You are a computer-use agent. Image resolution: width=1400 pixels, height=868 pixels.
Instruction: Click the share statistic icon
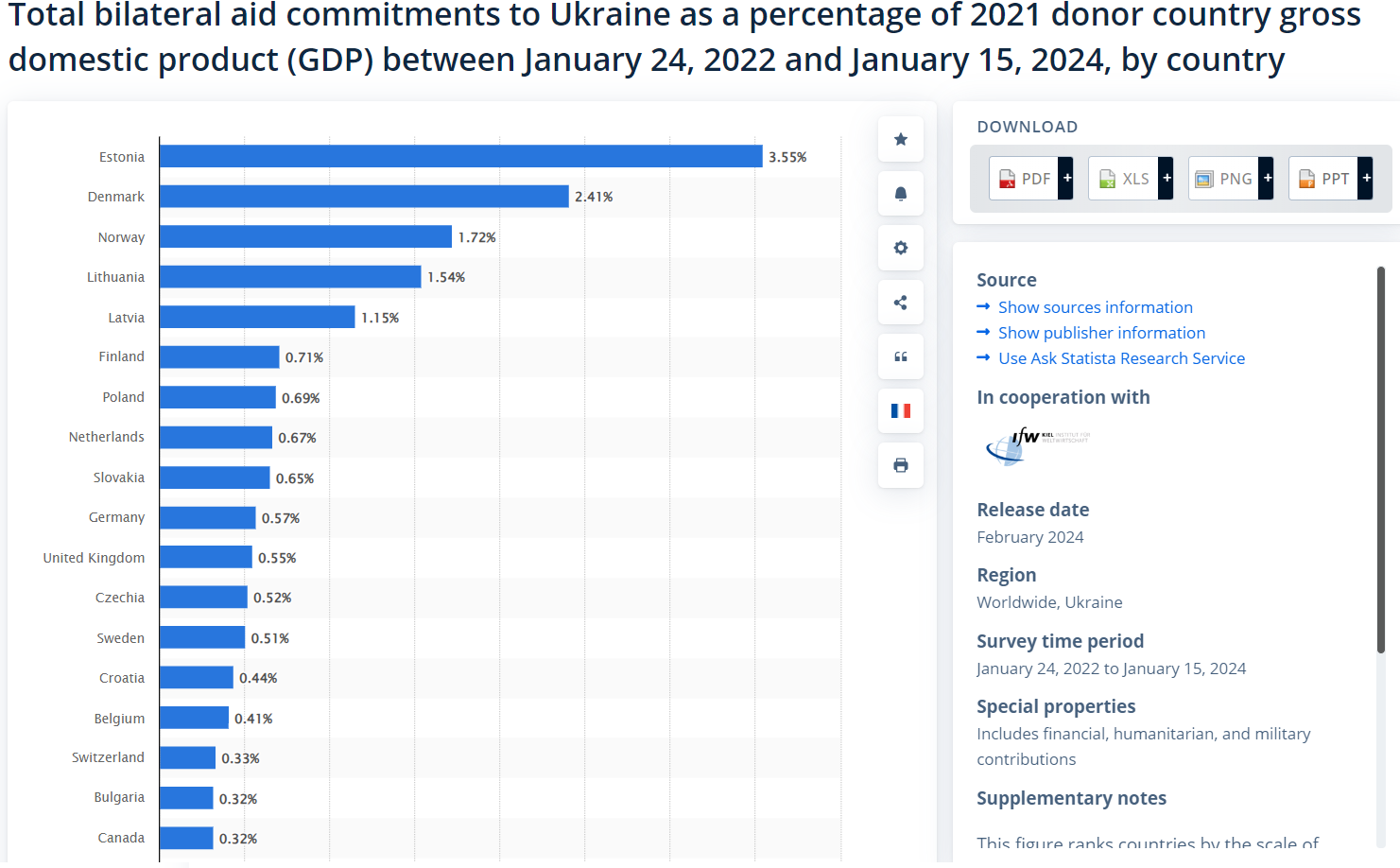coord(900,303)
